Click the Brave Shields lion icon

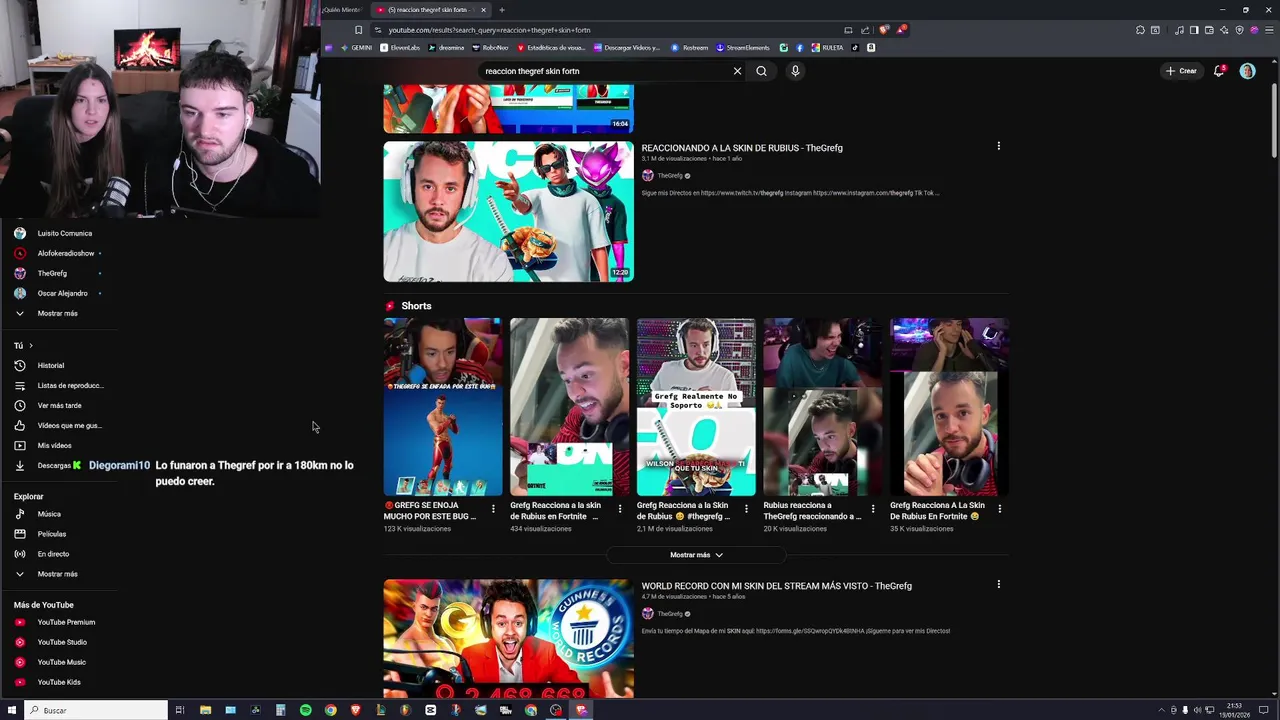click(884, 30)
